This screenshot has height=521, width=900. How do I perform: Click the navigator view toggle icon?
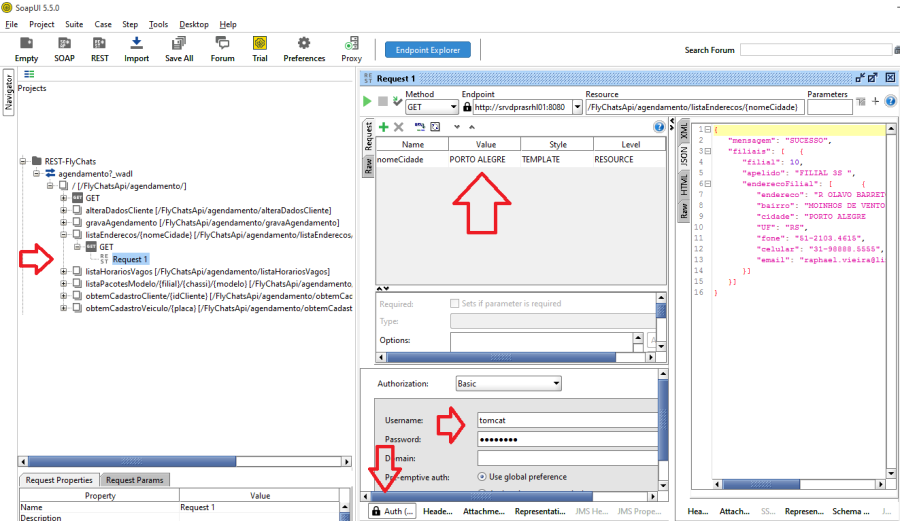29,74
